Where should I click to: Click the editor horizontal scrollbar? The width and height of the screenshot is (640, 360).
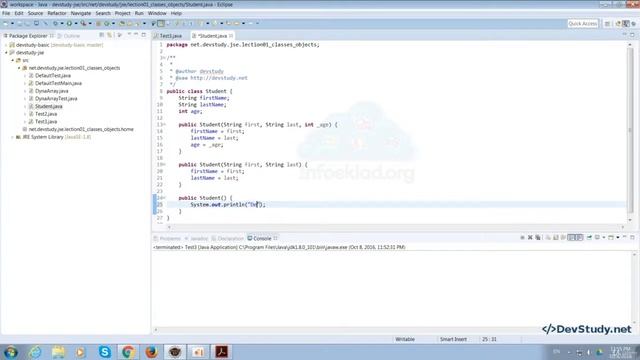click(395, 227)
